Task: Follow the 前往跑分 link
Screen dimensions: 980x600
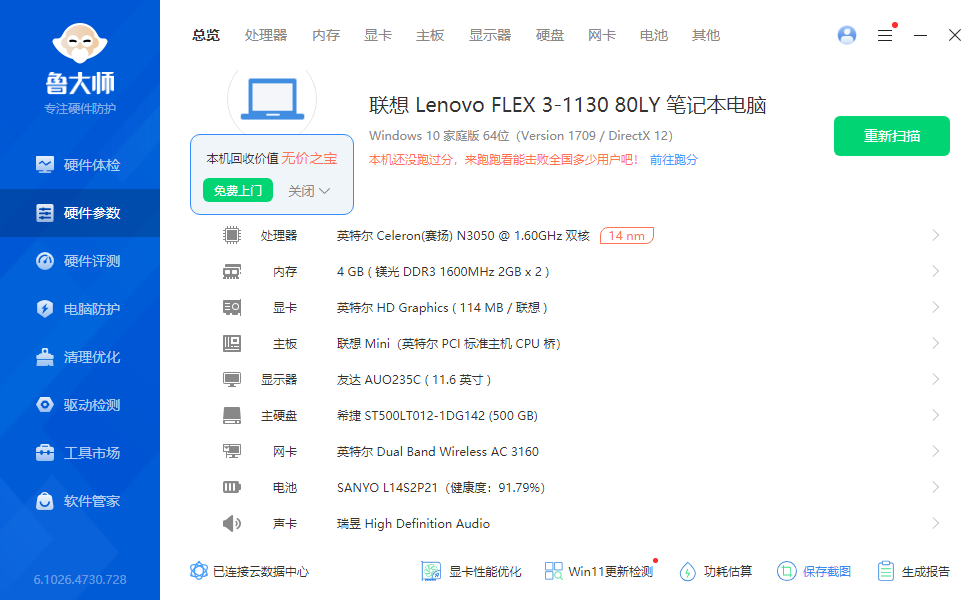Action: [x=674, y=160]
